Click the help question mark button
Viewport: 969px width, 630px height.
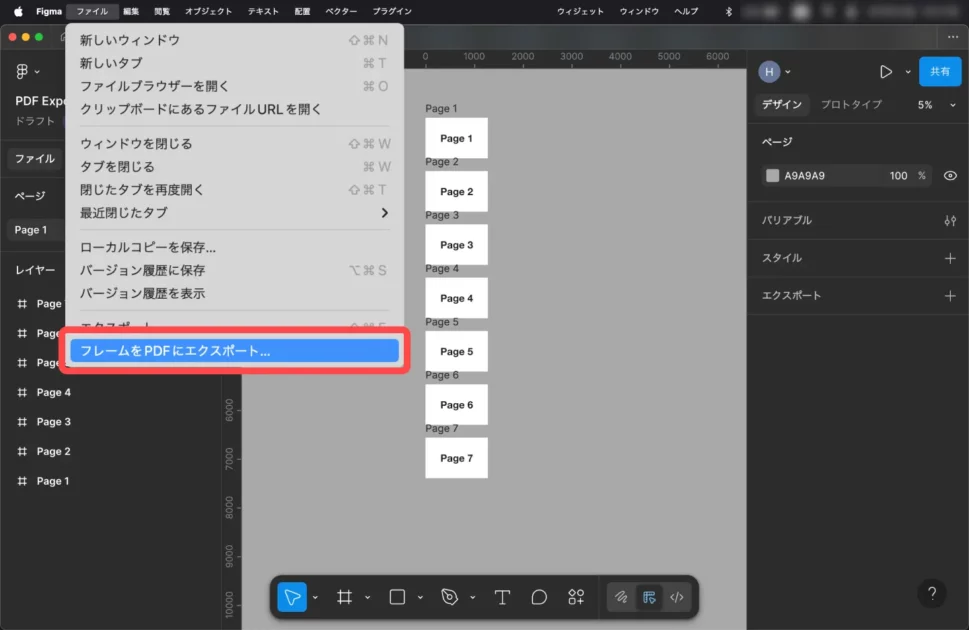[x=931, y=593]
